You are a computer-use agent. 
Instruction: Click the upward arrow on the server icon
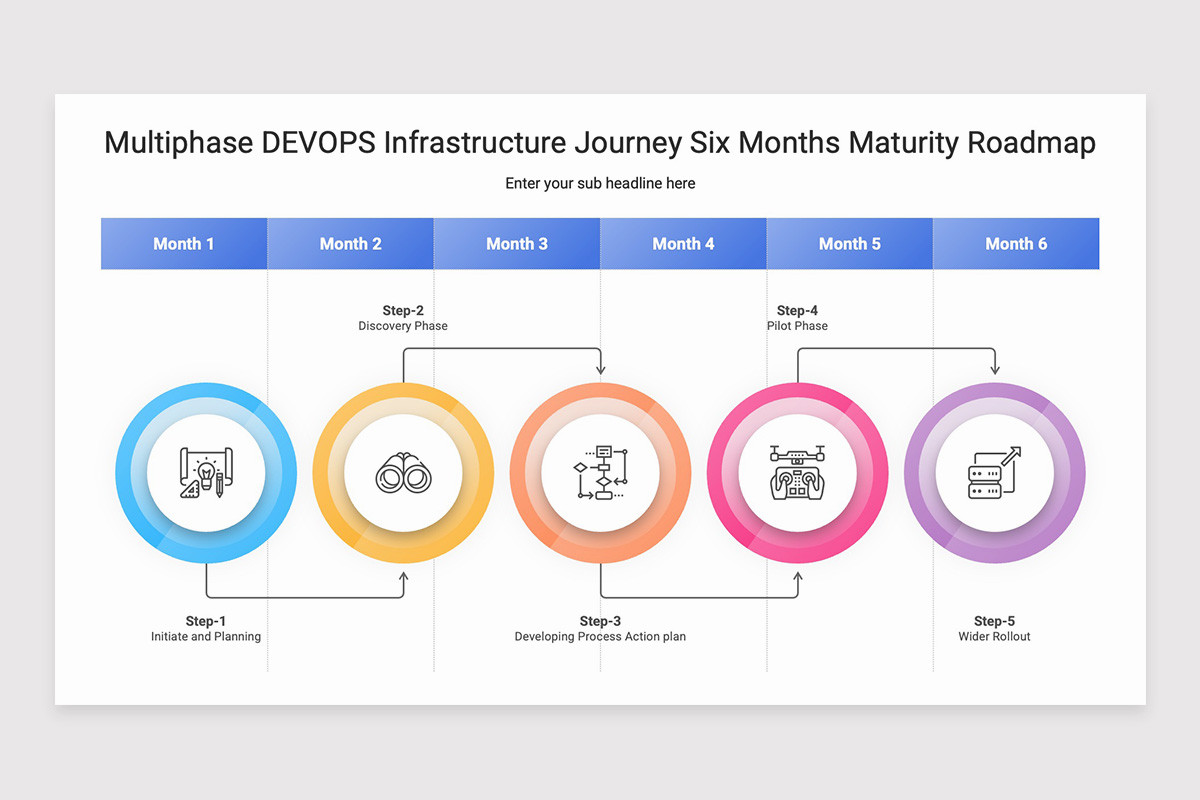[x=1013, y=450]
